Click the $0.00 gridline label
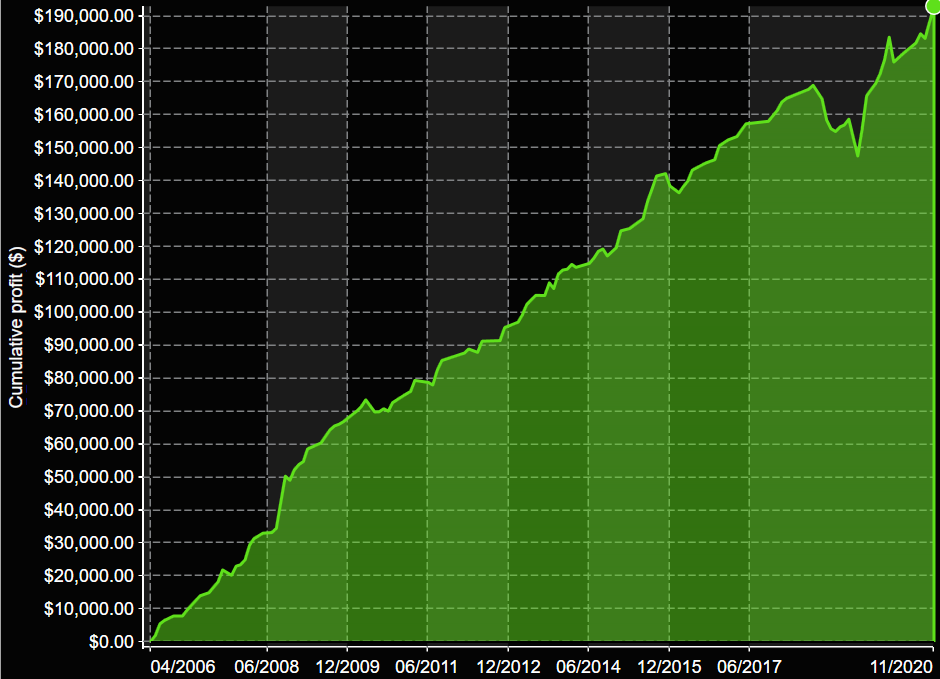This screenshot has height=679, width=940. [x=113, y=642]
